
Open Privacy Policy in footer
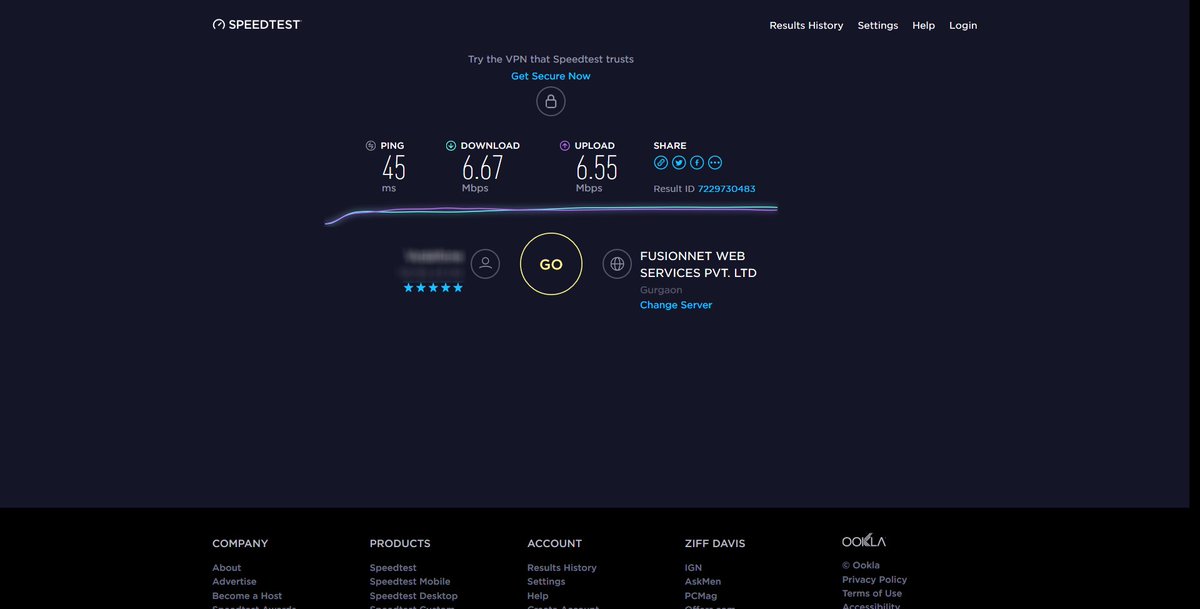point(874,579)
